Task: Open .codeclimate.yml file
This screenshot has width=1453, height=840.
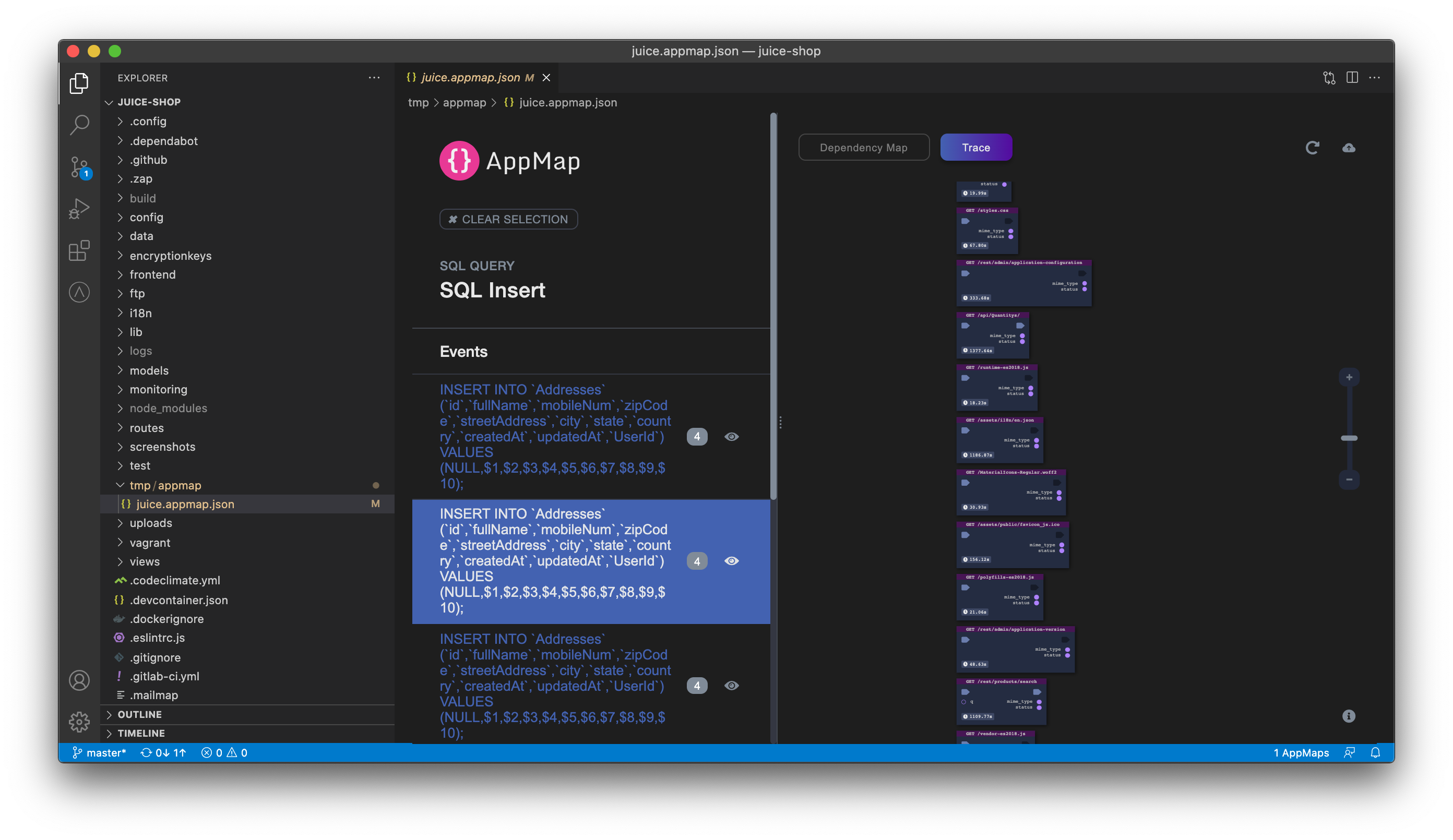Action: coord(248,581)
